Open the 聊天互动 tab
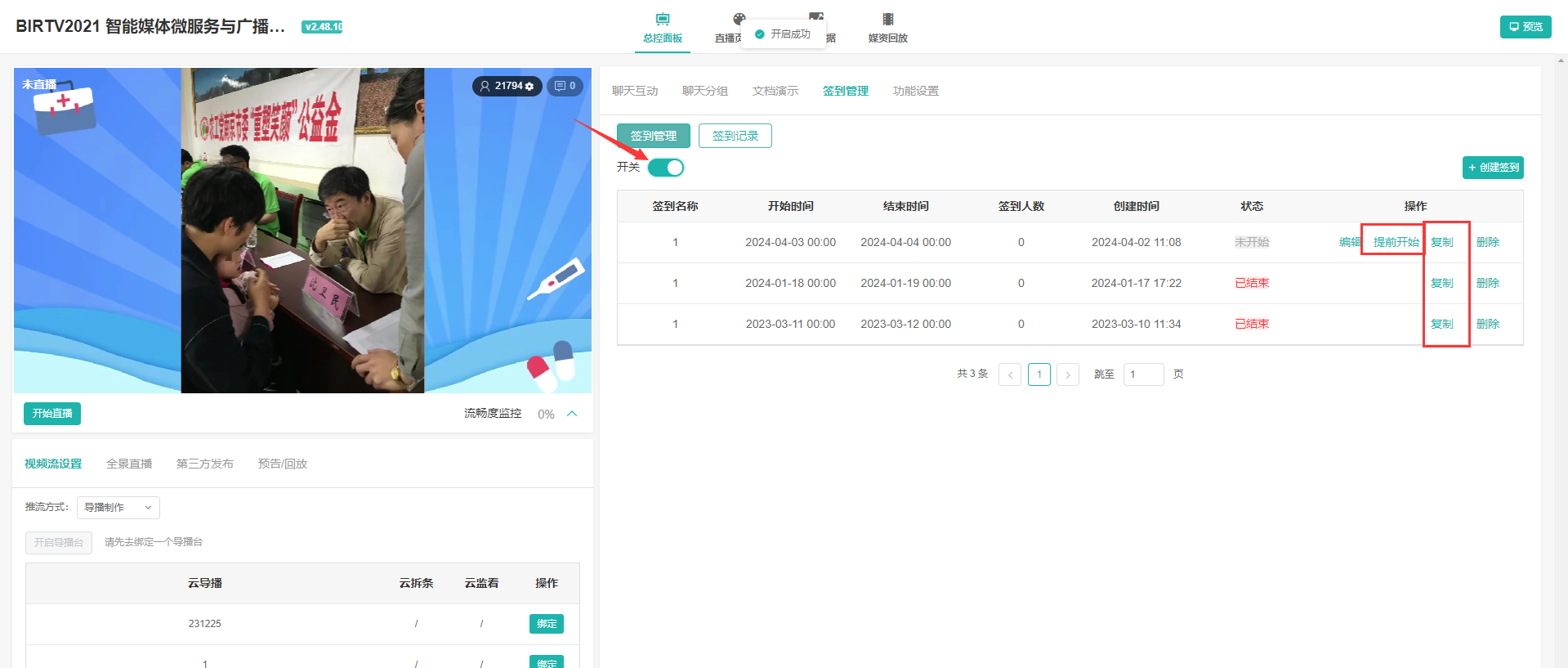Image resolution: width=1568 pixels, height=668 pixels. pos(635,91)
